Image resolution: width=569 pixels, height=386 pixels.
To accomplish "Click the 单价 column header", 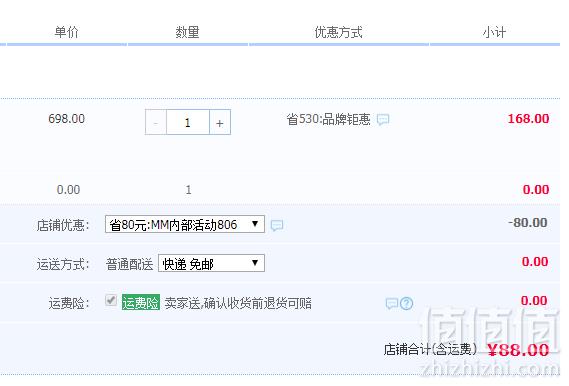I will tap(66, 32).
